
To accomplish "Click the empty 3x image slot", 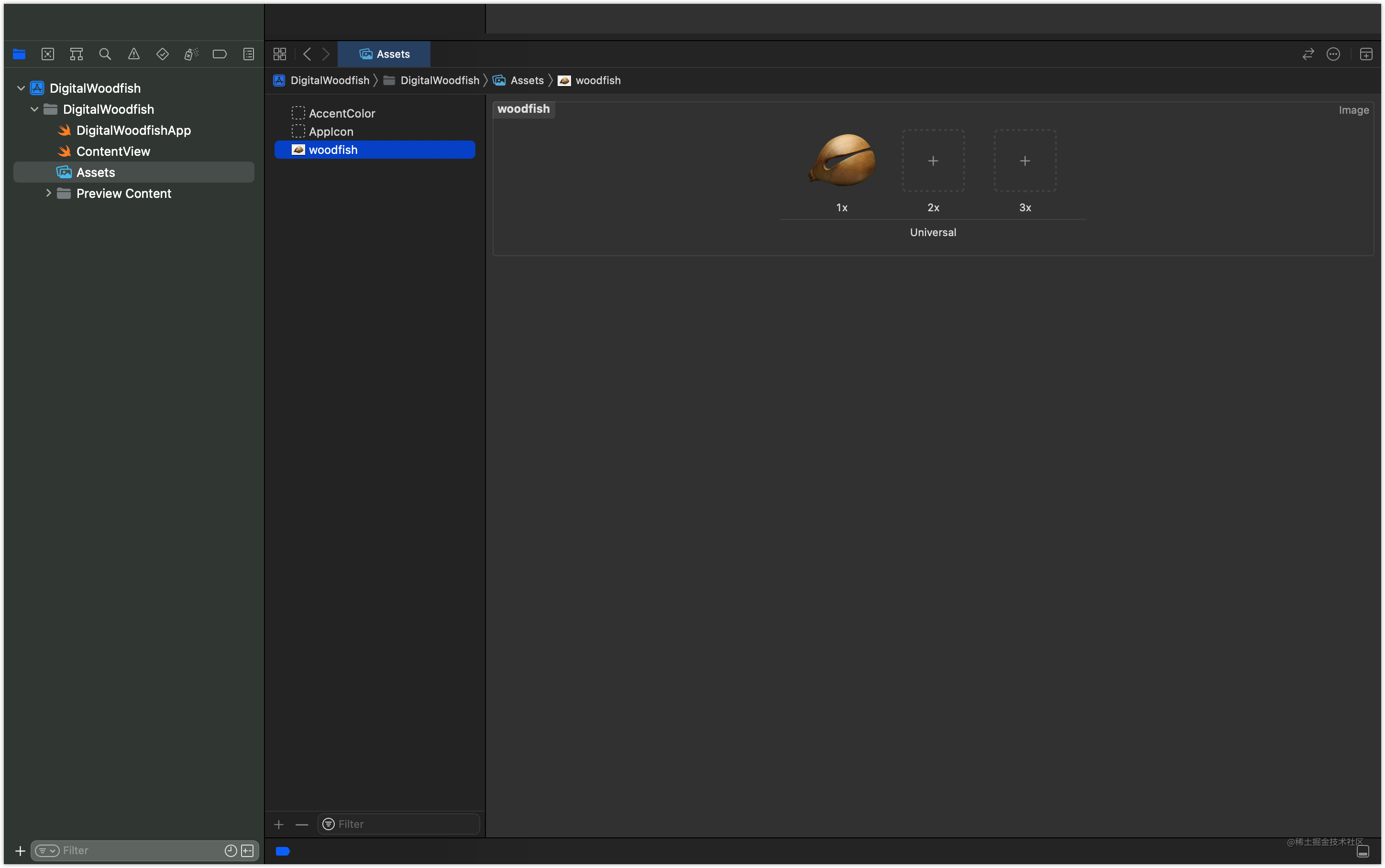I will 1025,161.
